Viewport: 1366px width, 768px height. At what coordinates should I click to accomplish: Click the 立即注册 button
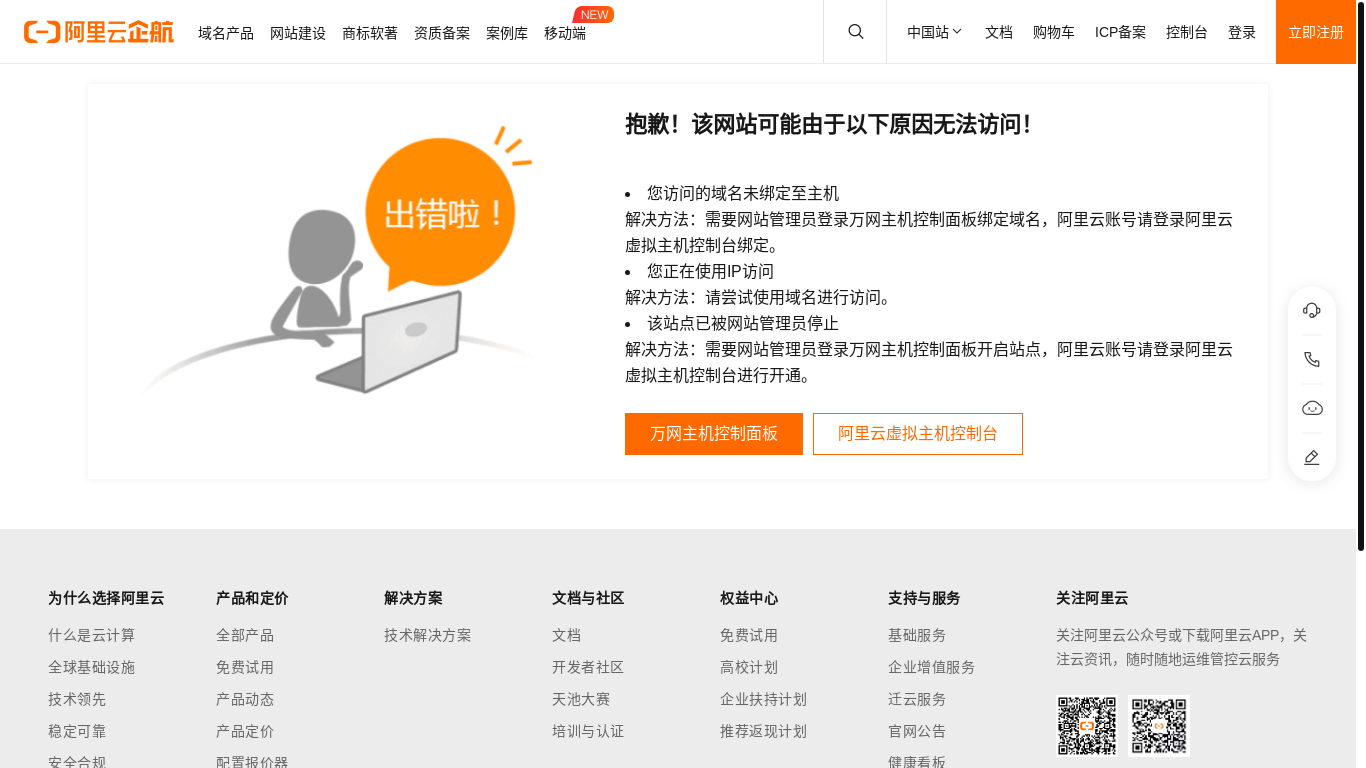pos(1316,32)
